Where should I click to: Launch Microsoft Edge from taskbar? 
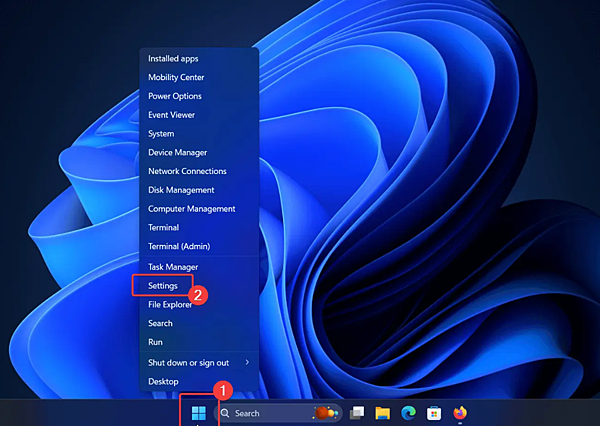pos(408,413)
